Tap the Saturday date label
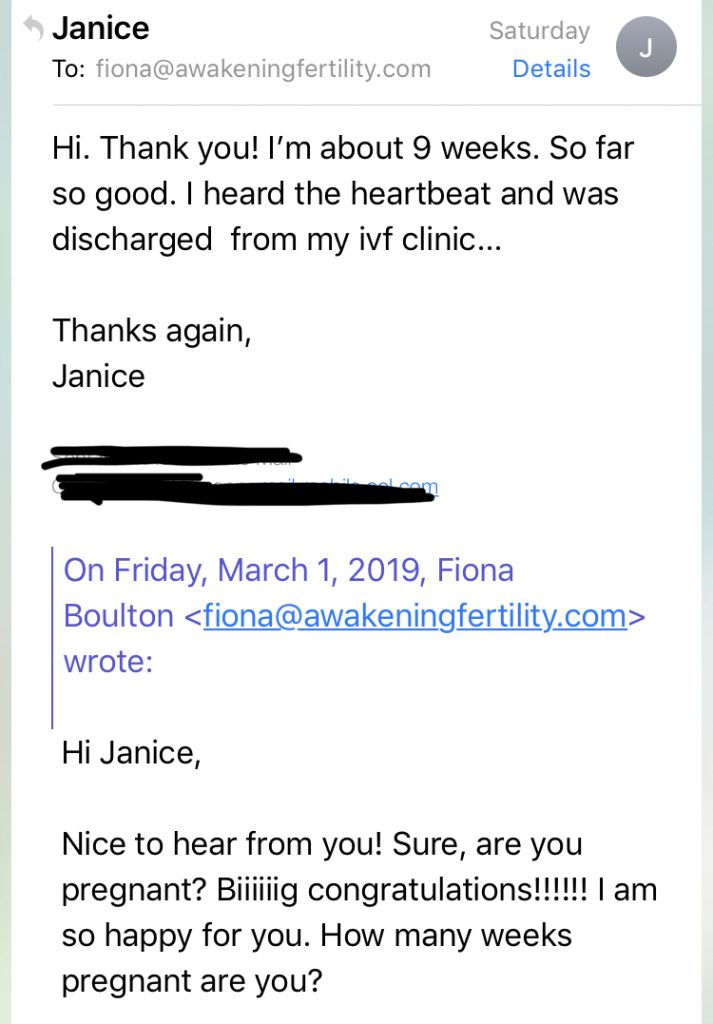The height and width of the screenshot is (1024, 713). pyautogui.click(x=539, y=31)
